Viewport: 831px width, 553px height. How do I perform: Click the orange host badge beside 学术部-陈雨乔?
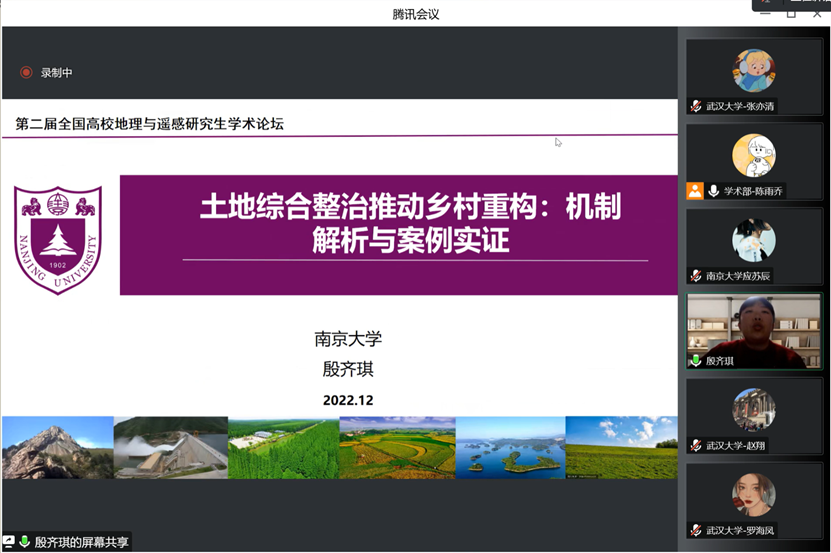[x=695, y=191]
